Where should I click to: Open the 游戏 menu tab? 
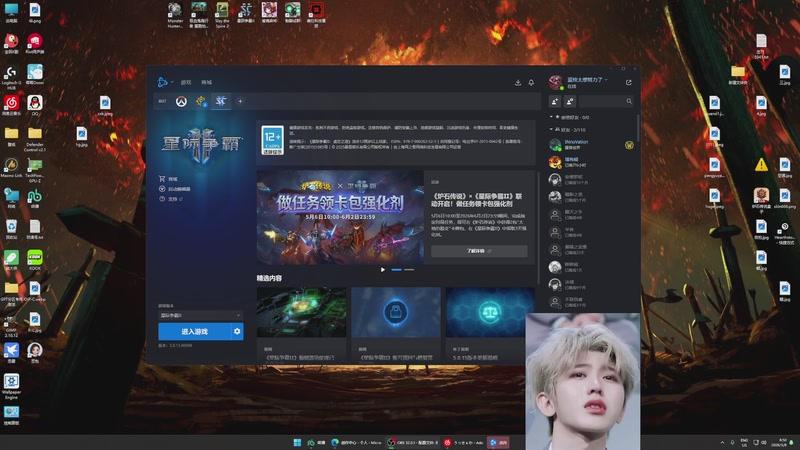tap(186, 82)
